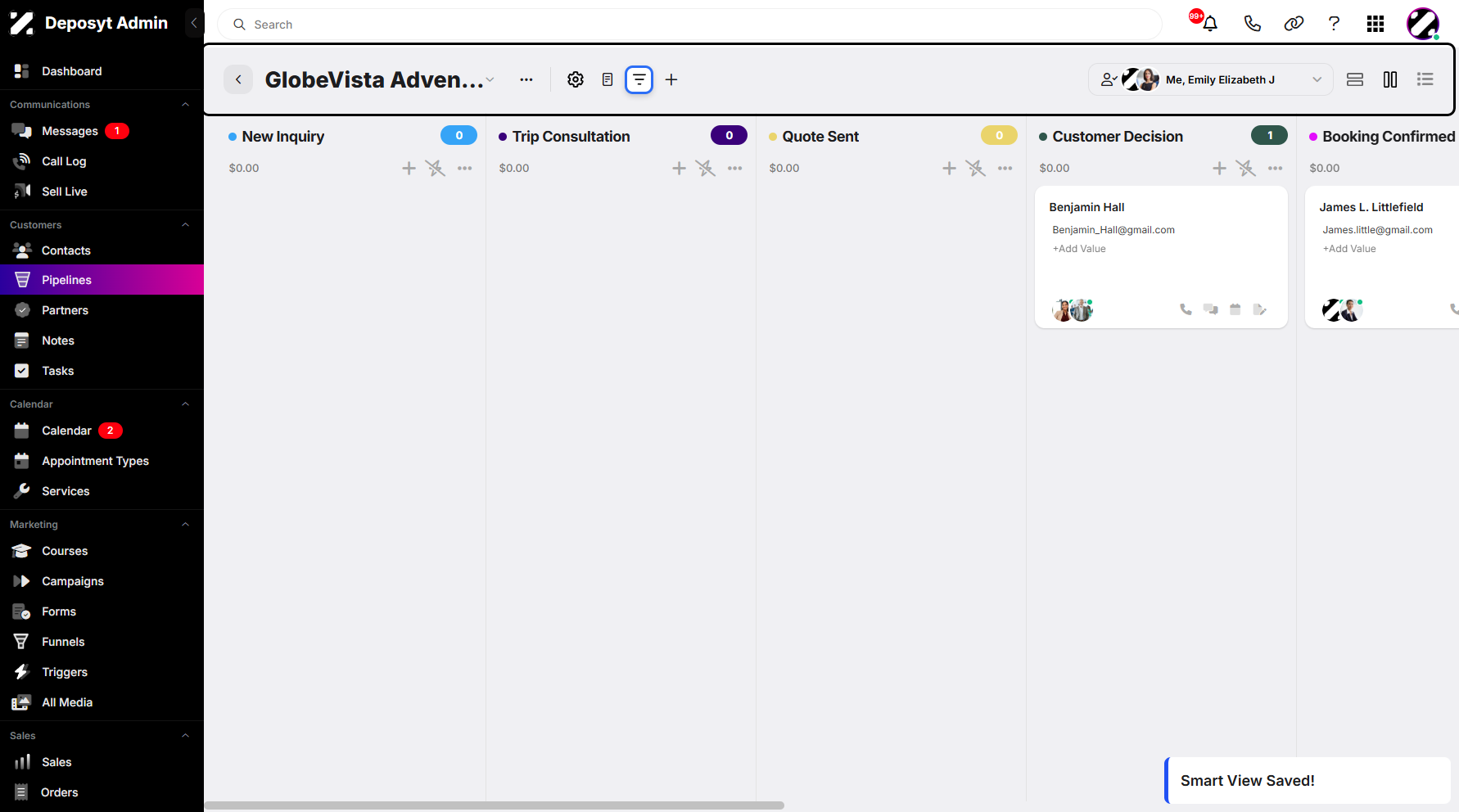The height and width of the screenshot is (812, 1459).
Task: Open note icon on Benjamin Hall card
Action: tap(1260, 309)
